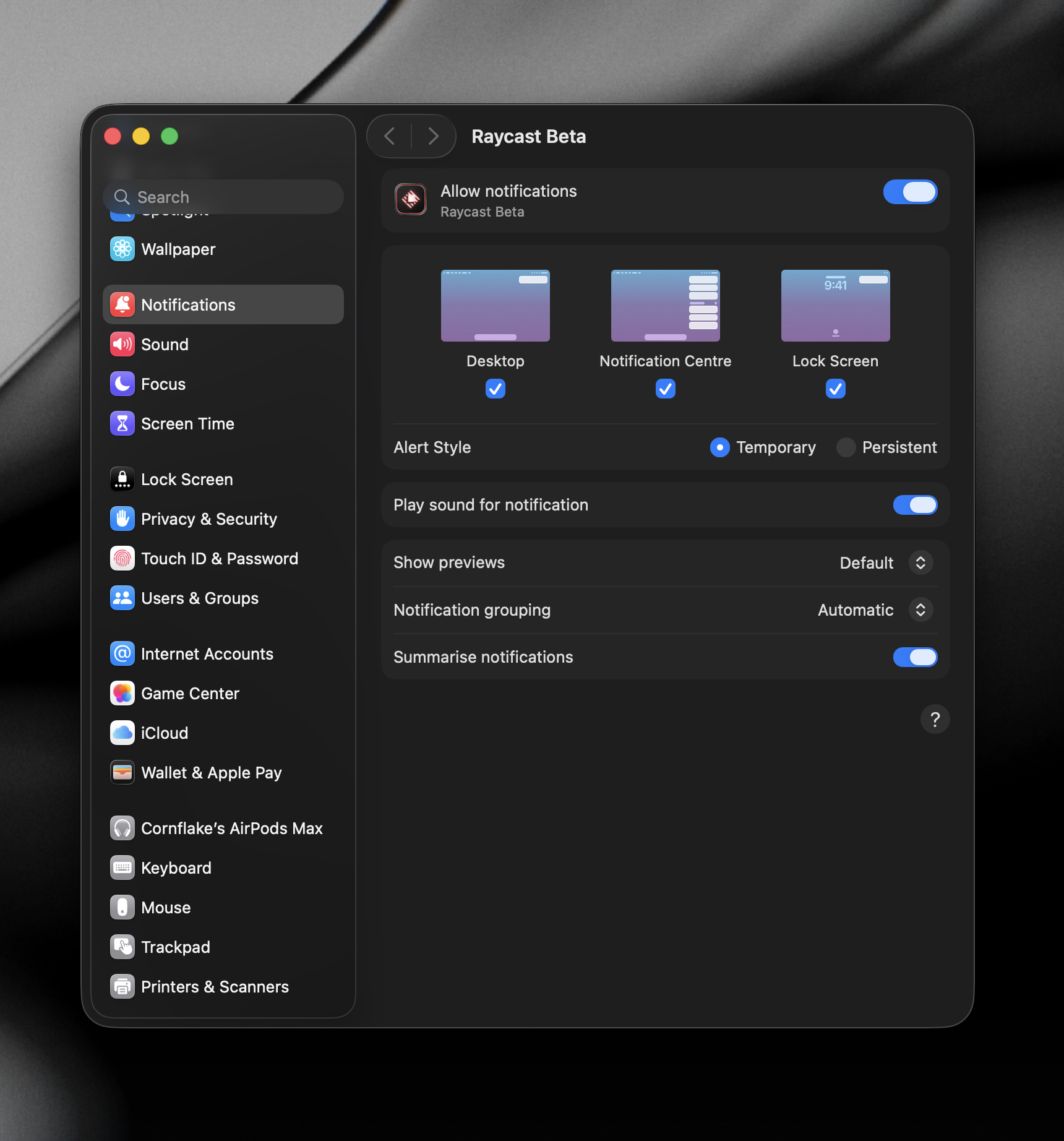Select Focus label in the sidebar

tap(163, 384)
